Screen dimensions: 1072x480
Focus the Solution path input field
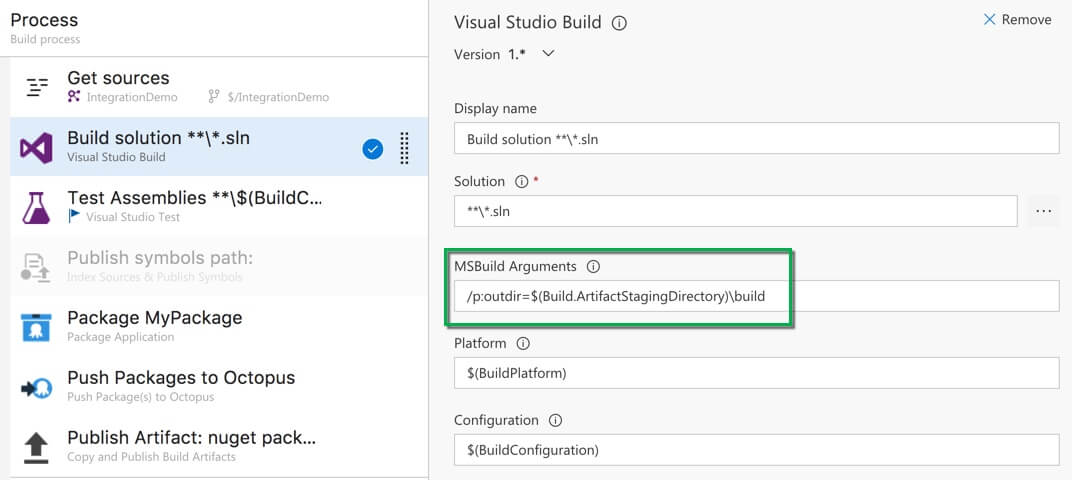[736, 211]
